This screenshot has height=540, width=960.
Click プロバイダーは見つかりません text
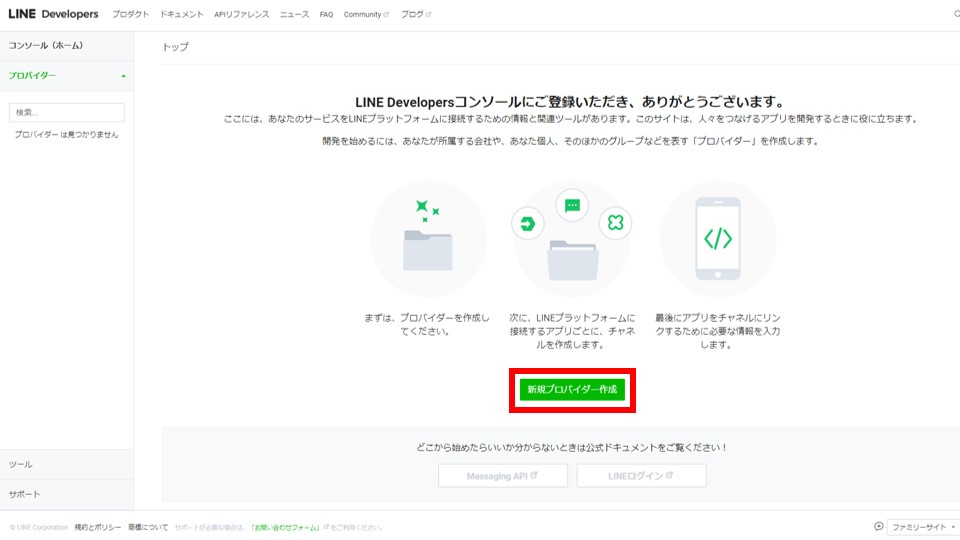66,135
